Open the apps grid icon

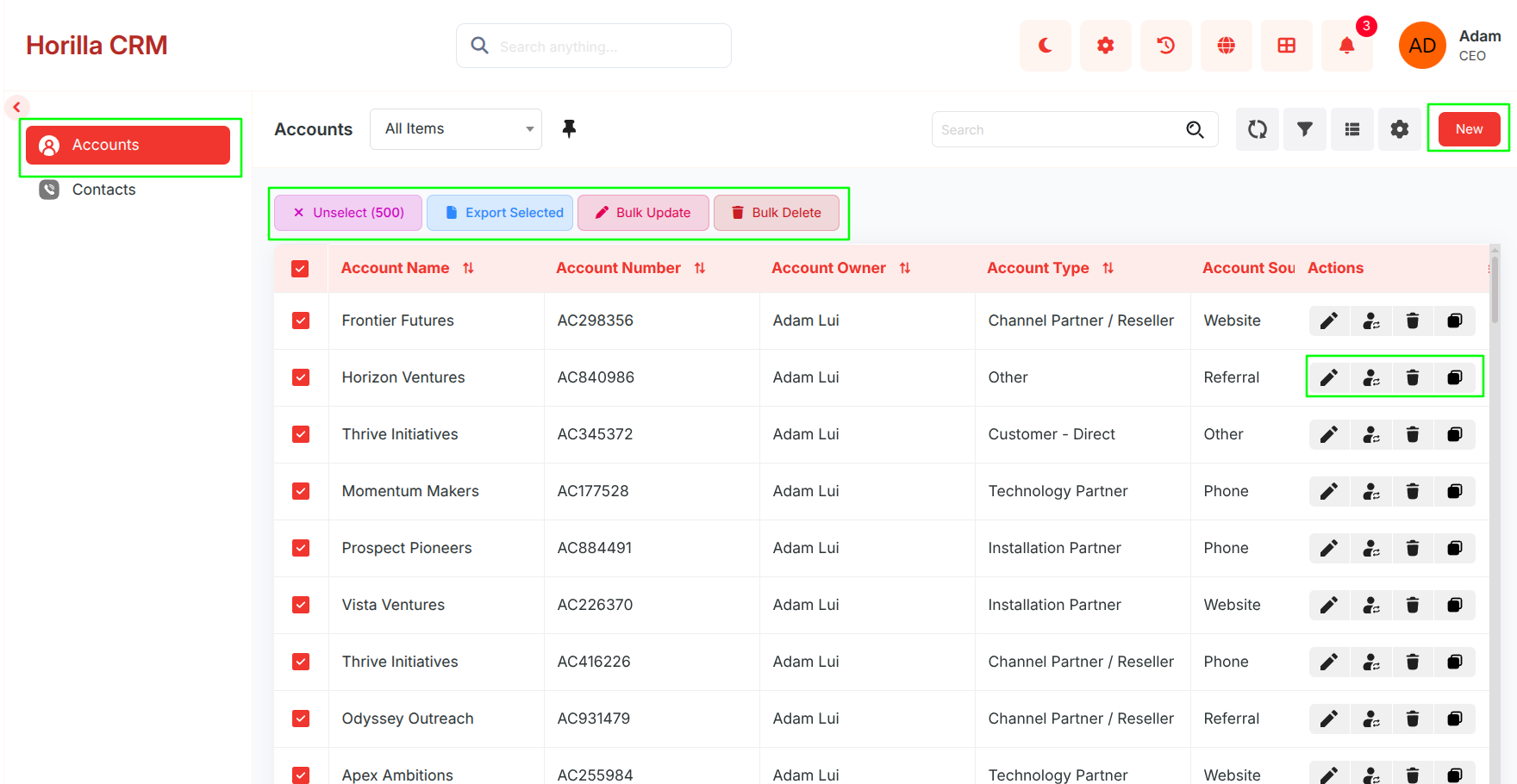1286,46
